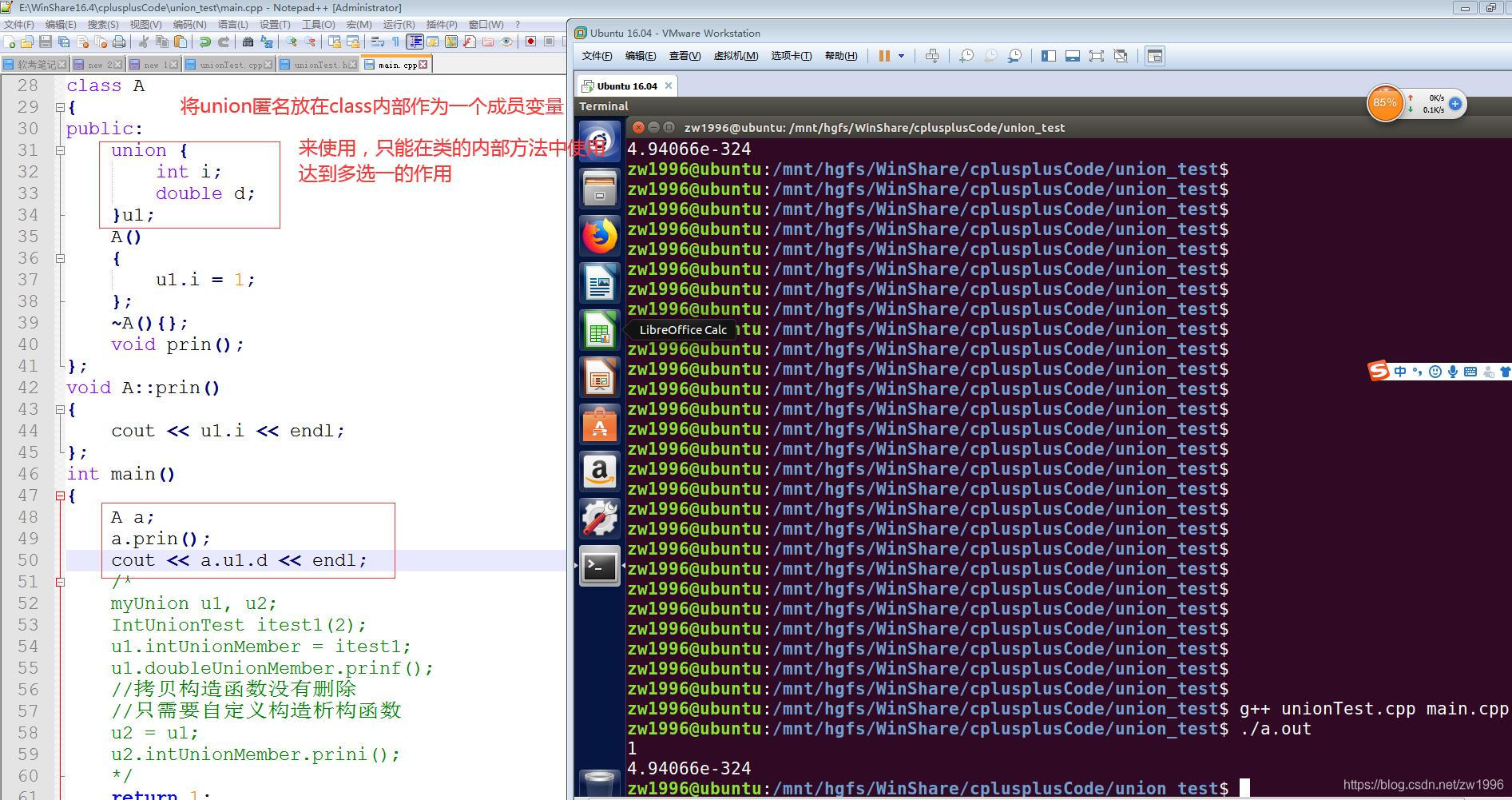Image resolution: width=1512 pixels, height=800 pixels.
Task: Collapse the union fold marker at line 31
Action: pos(60,150)
